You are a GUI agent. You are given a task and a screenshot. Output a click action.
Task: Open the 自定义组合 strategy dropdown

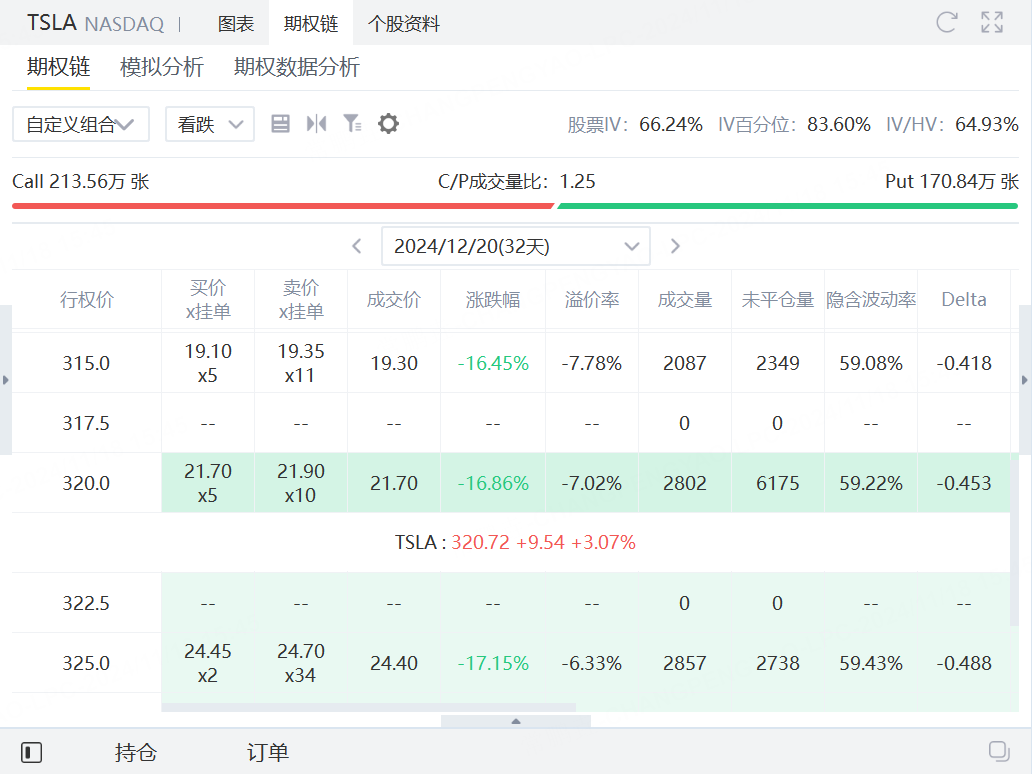click(81, 124)
